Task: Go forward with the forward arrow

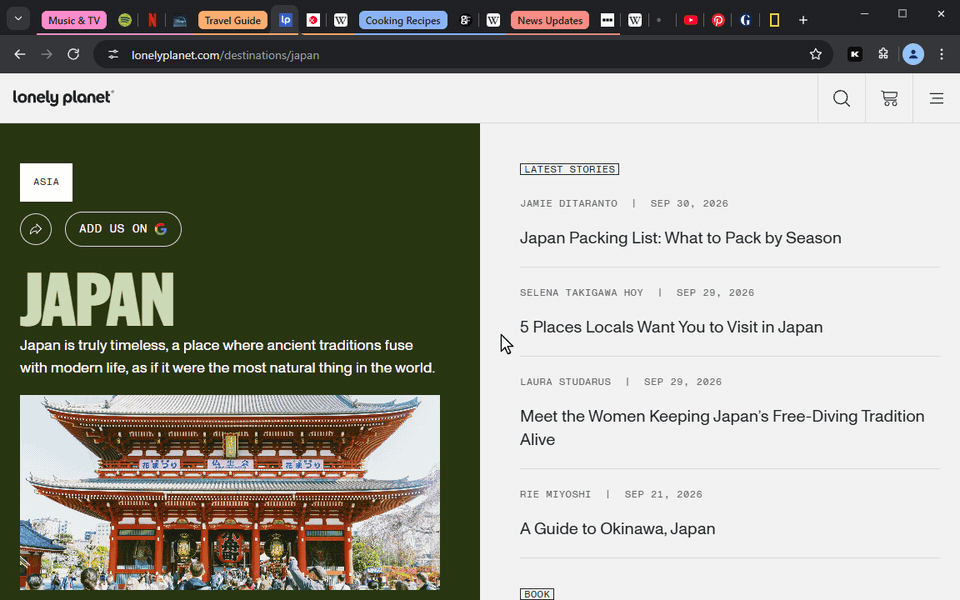Action: tap(47, 54)
